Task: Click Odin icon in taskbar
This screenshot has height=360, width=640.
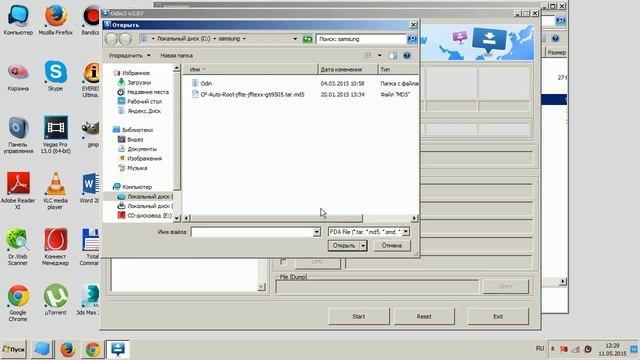Action: tap(118, 349)
